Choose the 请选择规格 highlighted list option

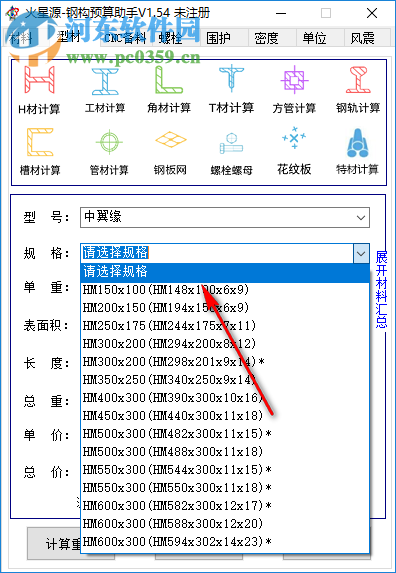225,272
